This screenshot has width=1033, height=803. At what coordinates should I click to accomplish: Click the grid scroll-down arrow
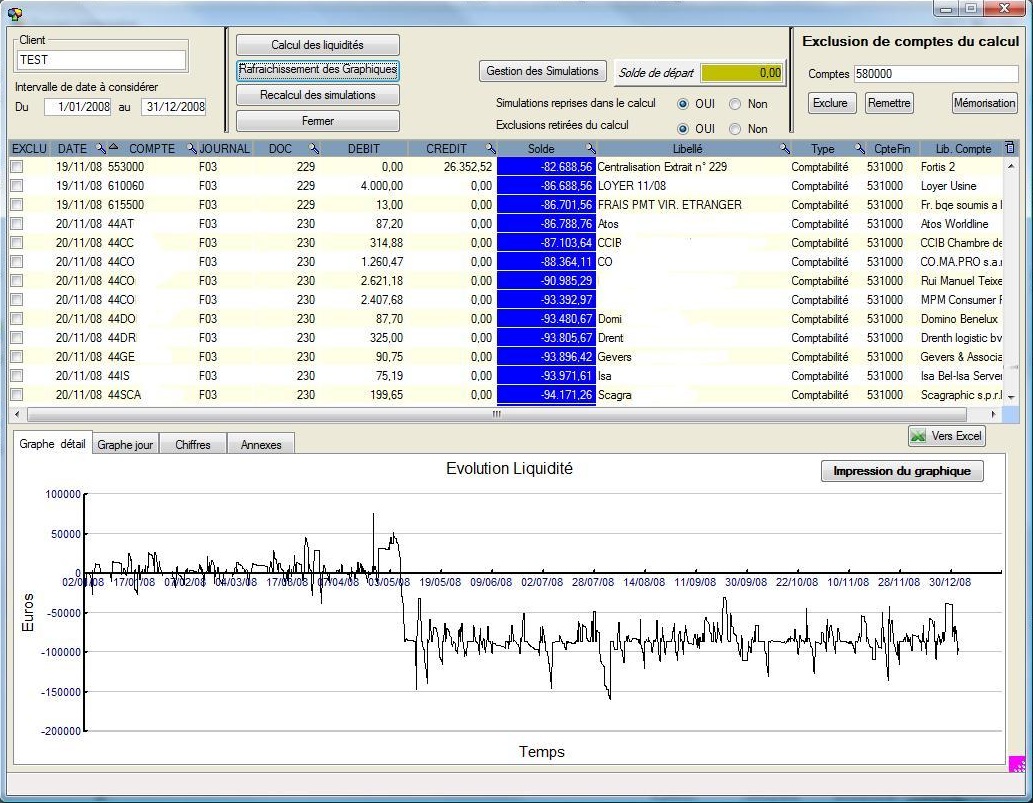(1011, 397)
